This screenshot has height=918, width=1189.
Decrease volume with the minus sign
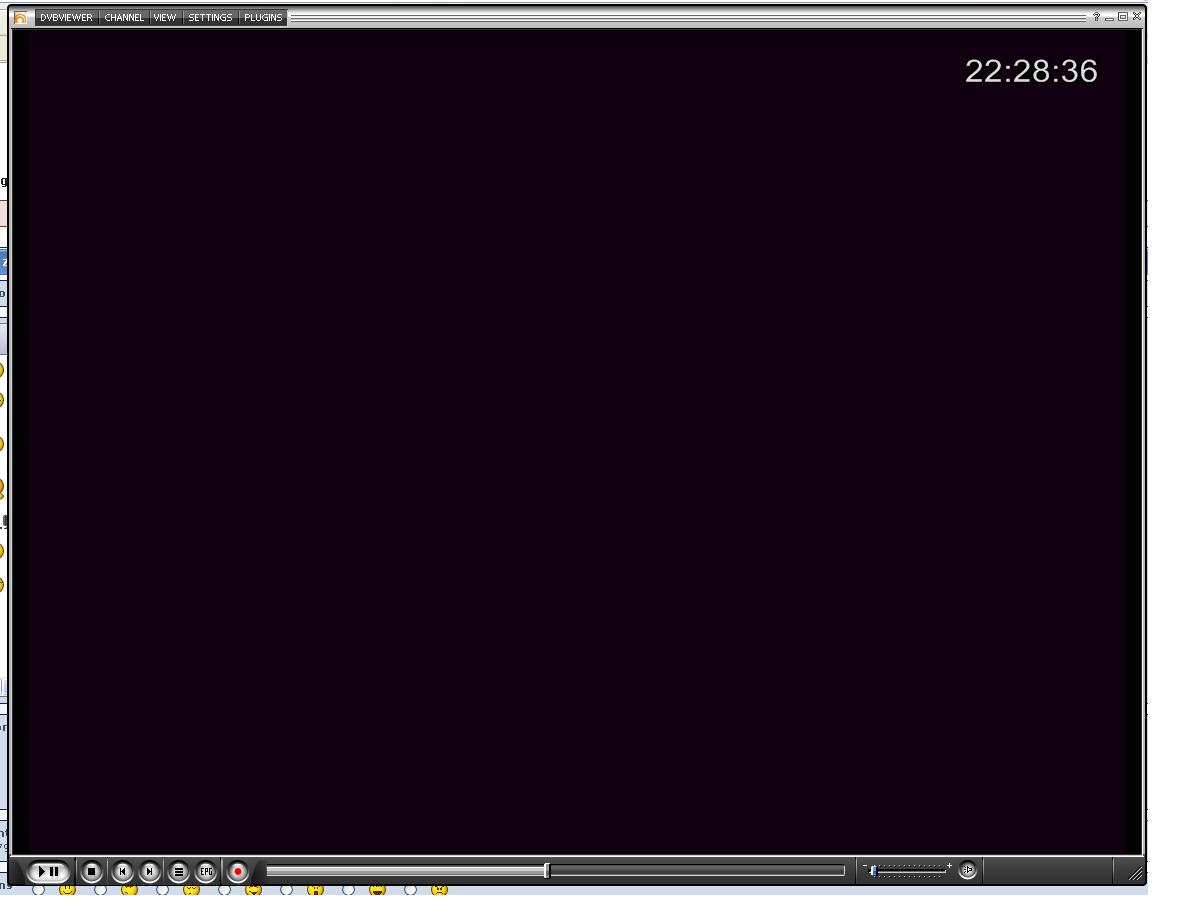864,866
